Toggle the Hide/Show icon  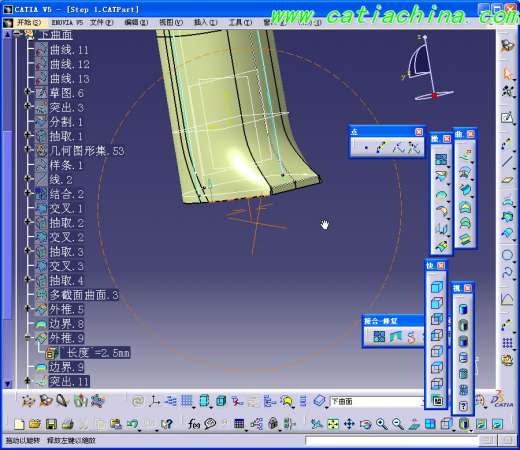482,424
